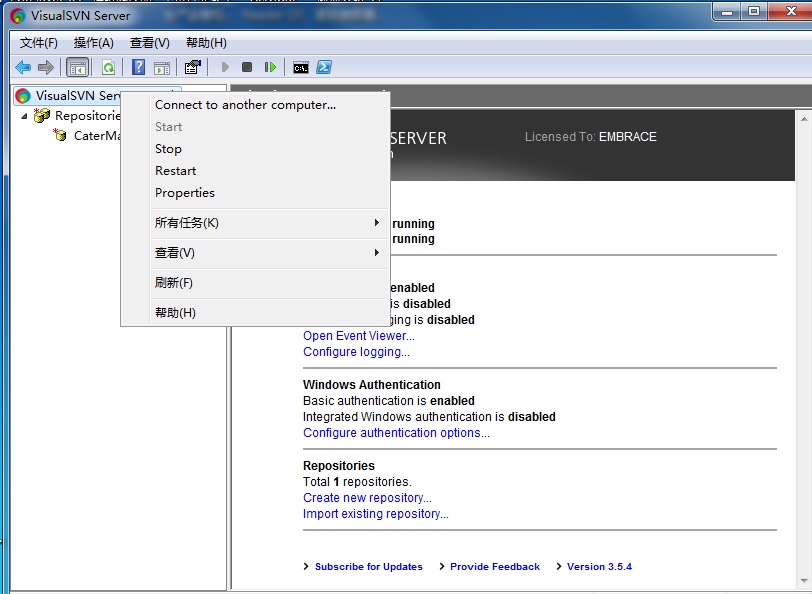Click the scrollbar down arrow in dashboard
Viewport: 812px width, 594px height.
(804, 581)
